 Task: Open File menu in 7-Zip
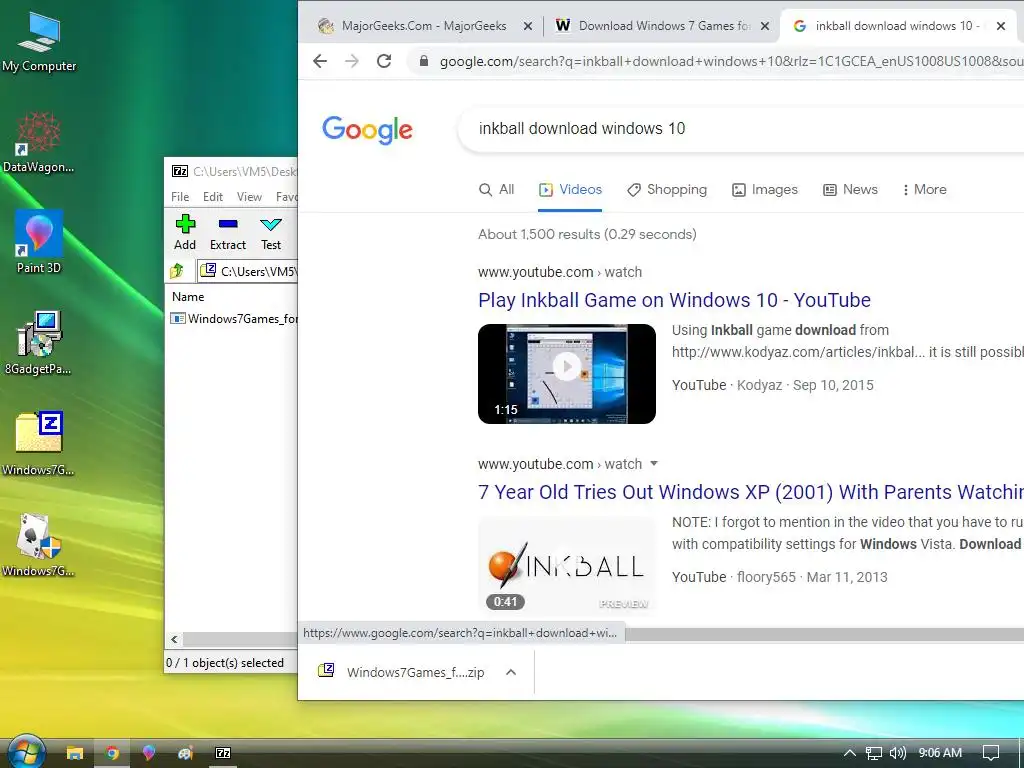180,197
